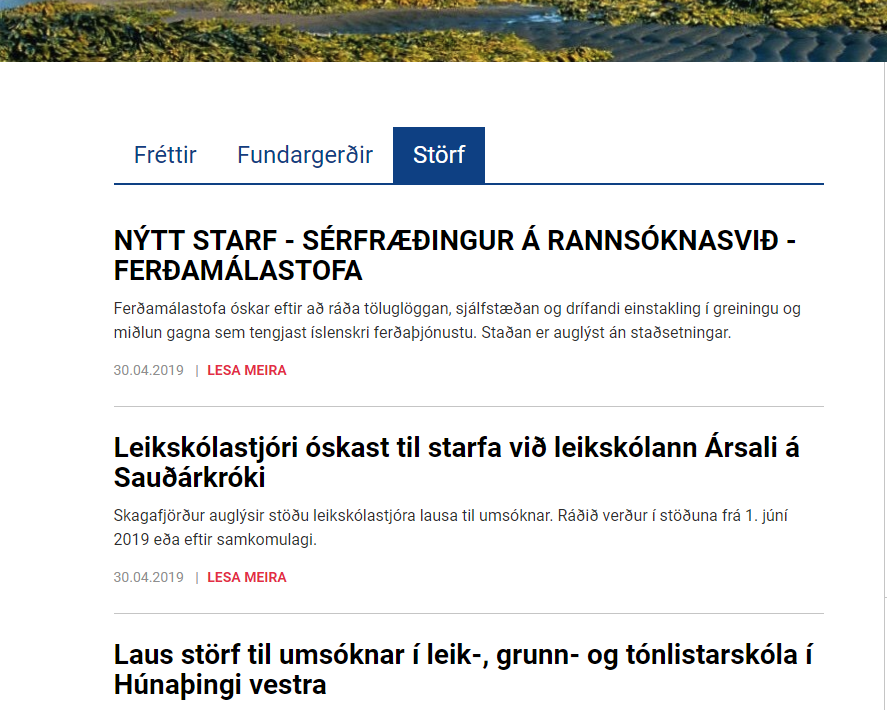Click LESA MEIRA under the Ferðamálastofa job posting
Screen dimensions: 887x710
tap(246, 370)
